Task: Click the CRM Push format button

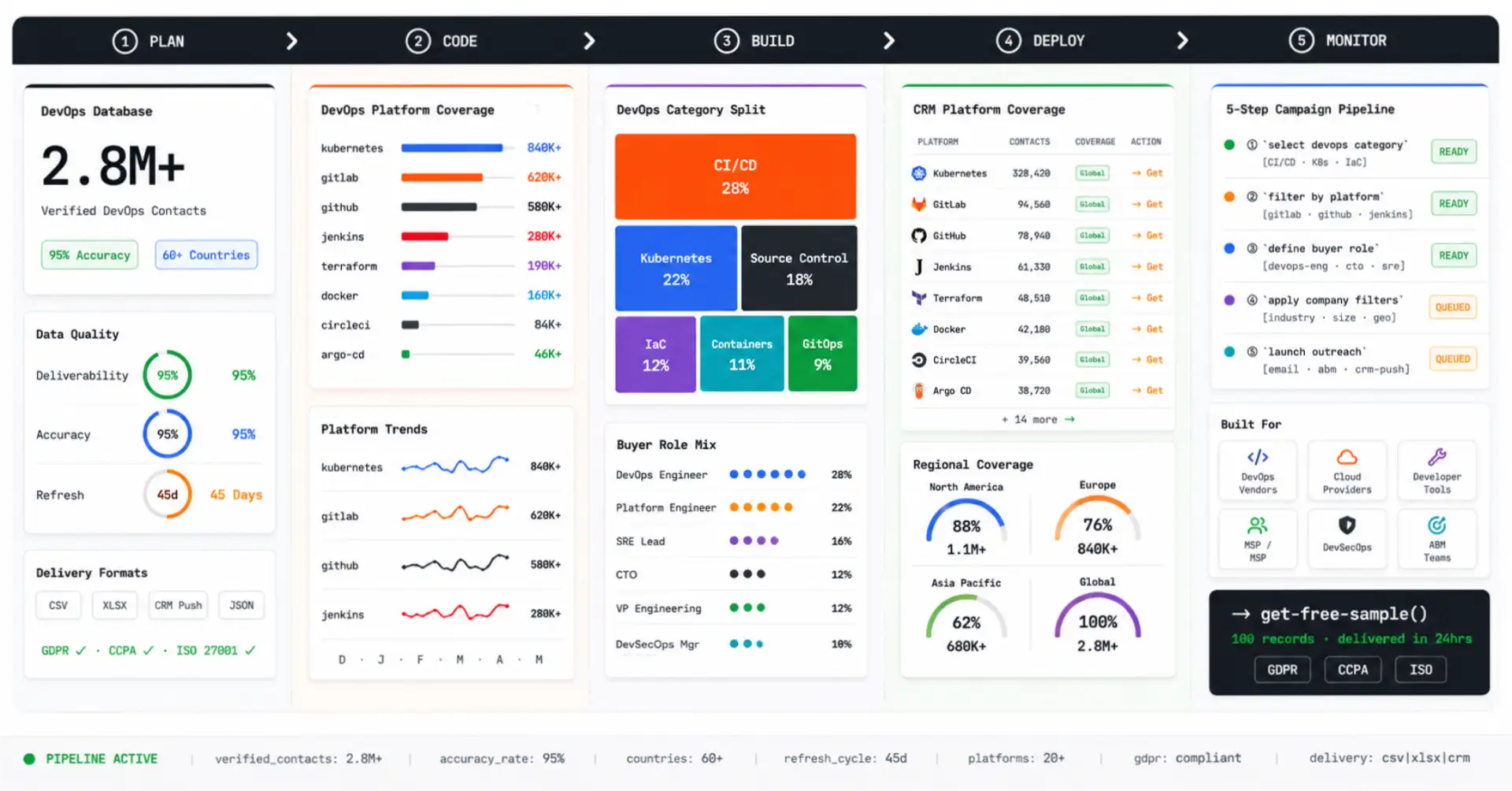Action: coord(178,605)
